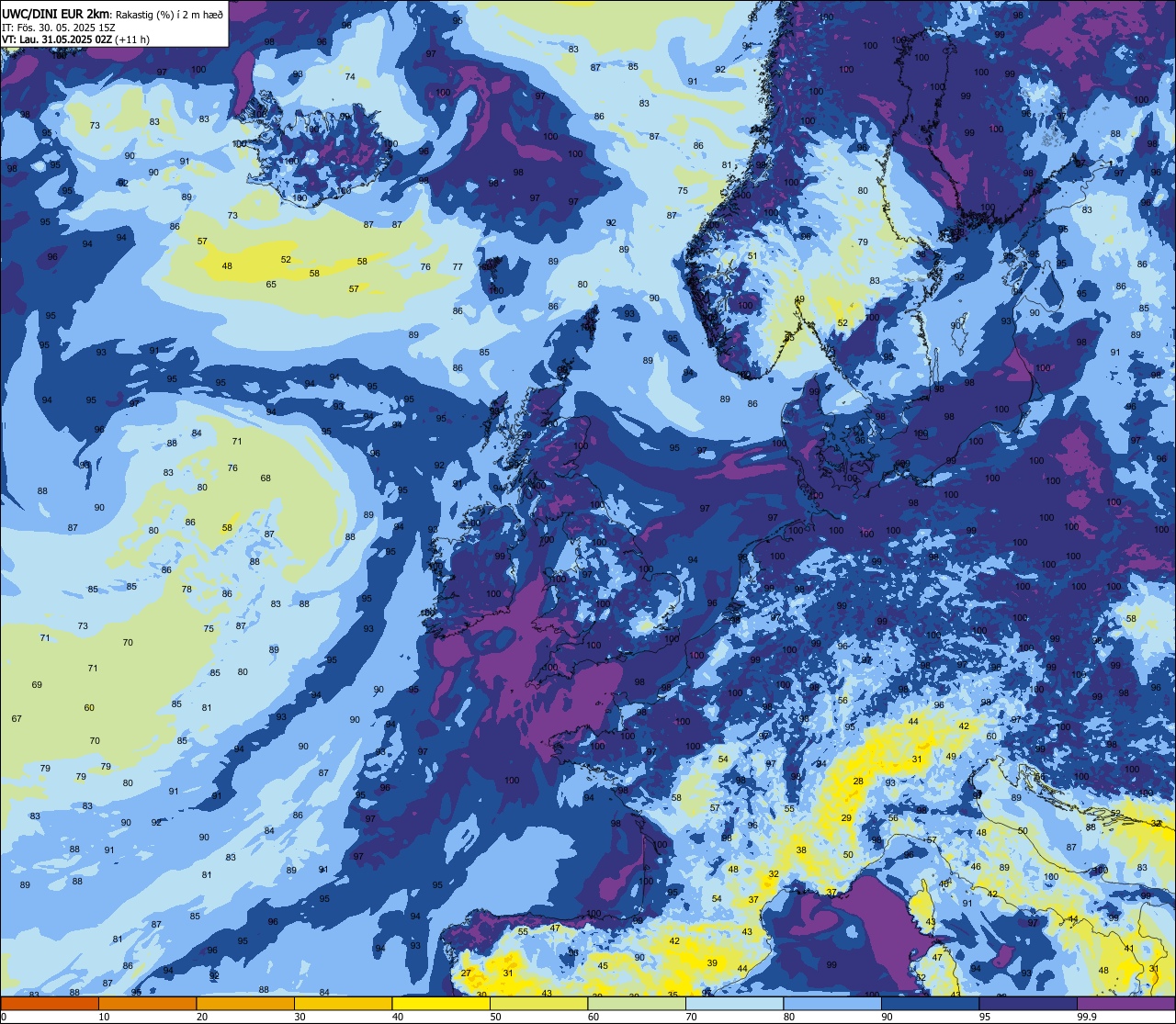Pick the 50–60 pale yellow legend swatch

click(x=538, y=1003)
